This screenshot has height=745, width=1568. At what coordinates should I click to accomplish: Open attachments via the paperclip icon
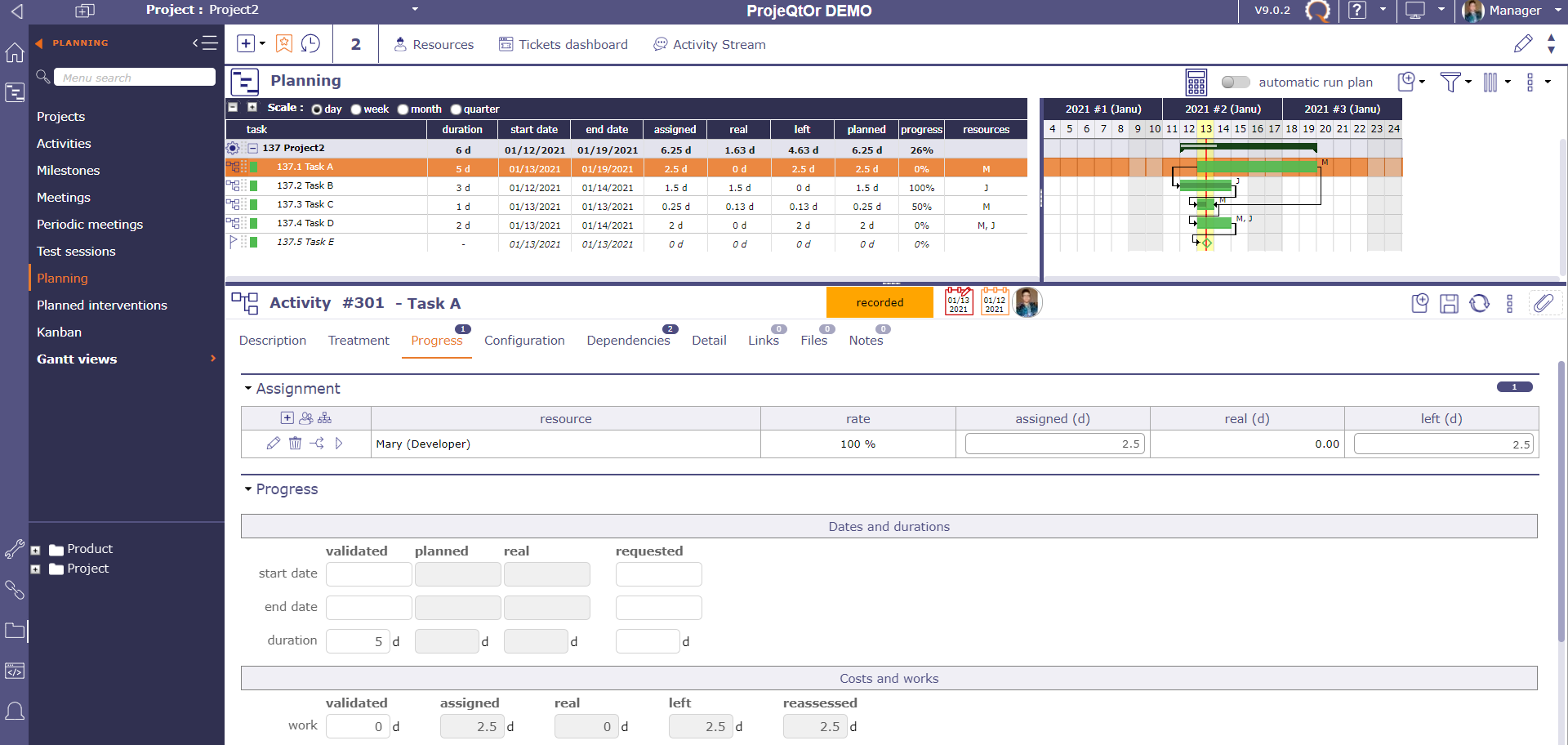[1543, 304]
